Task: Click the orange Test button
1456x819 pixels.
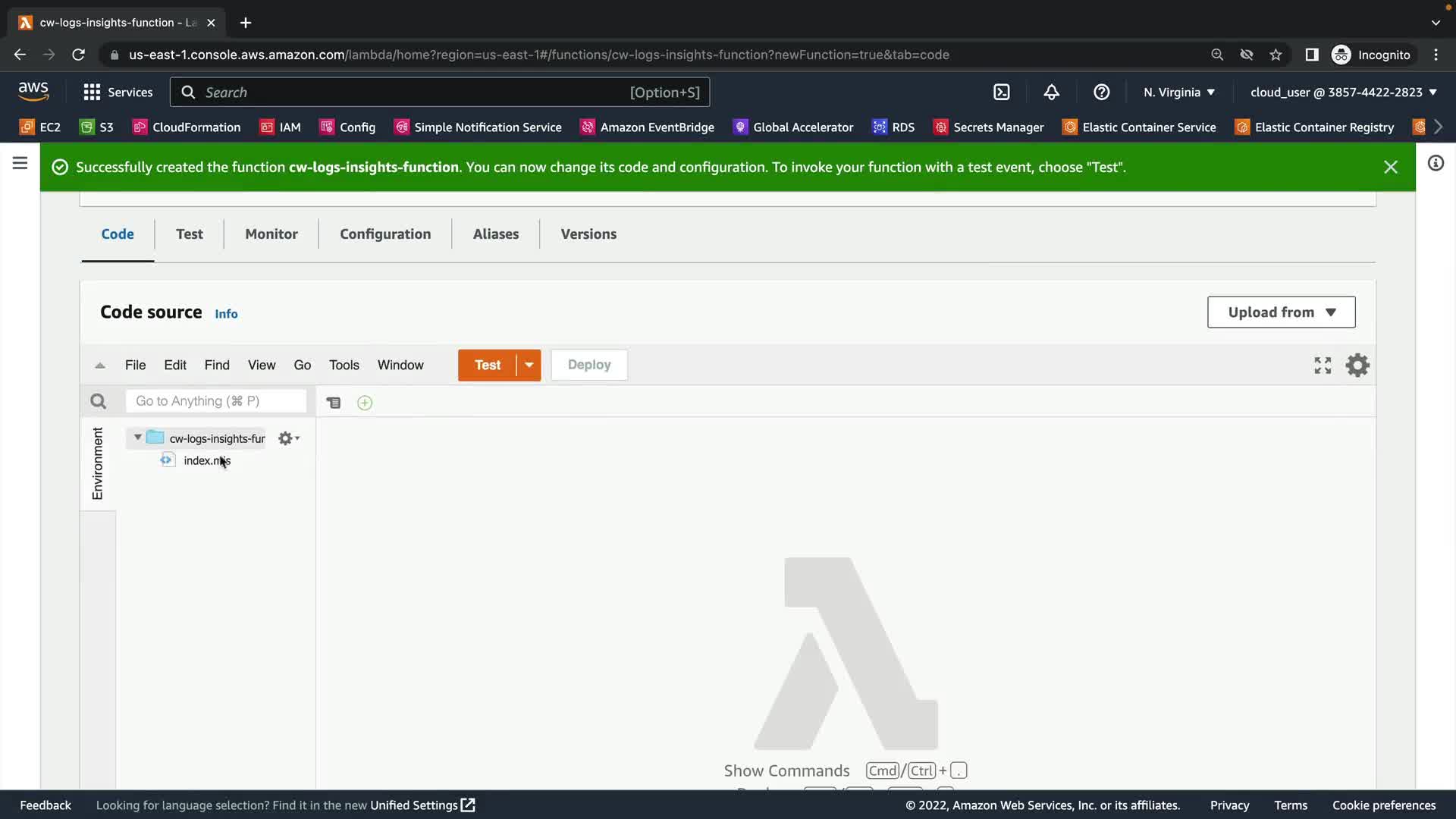Action: point(487,366)
